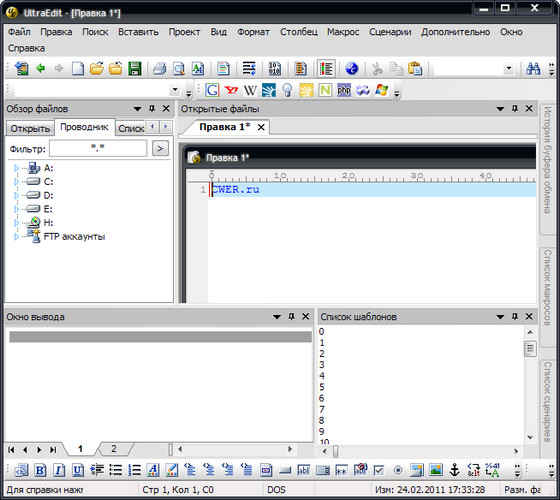Screen dimensions: 560x500
Task: Open the Поиск menu
Action: click(95, 32)
